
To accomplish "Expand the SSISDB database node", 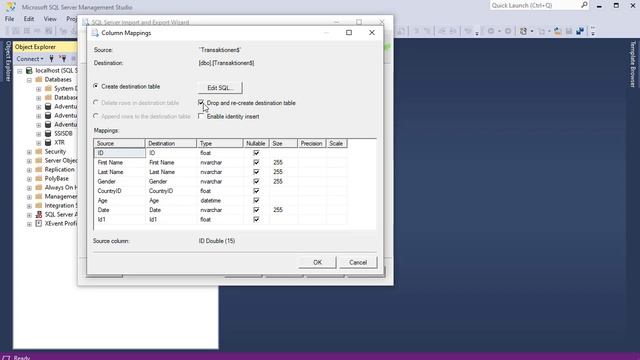I will click(x=39, y=134).
